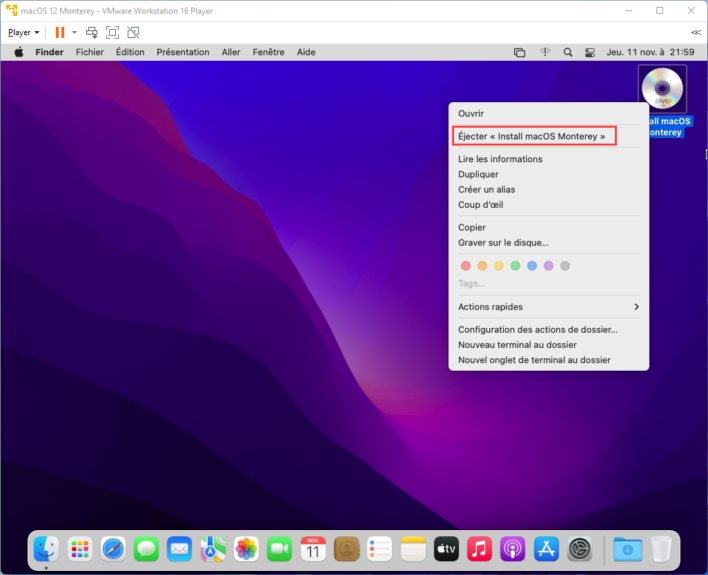This screenshot has width=708, height=575.
Task: Open Podcasts app in the Dock
Action: [x=512, y=549]
